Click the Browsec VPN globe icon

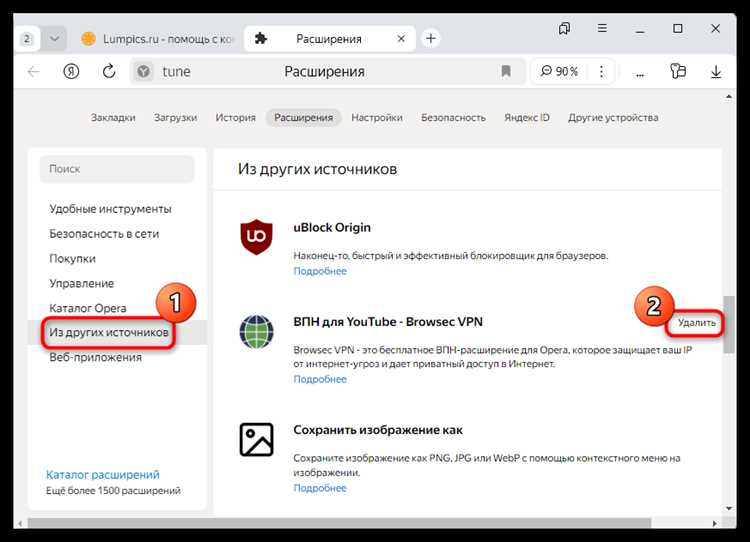[256, 332]
